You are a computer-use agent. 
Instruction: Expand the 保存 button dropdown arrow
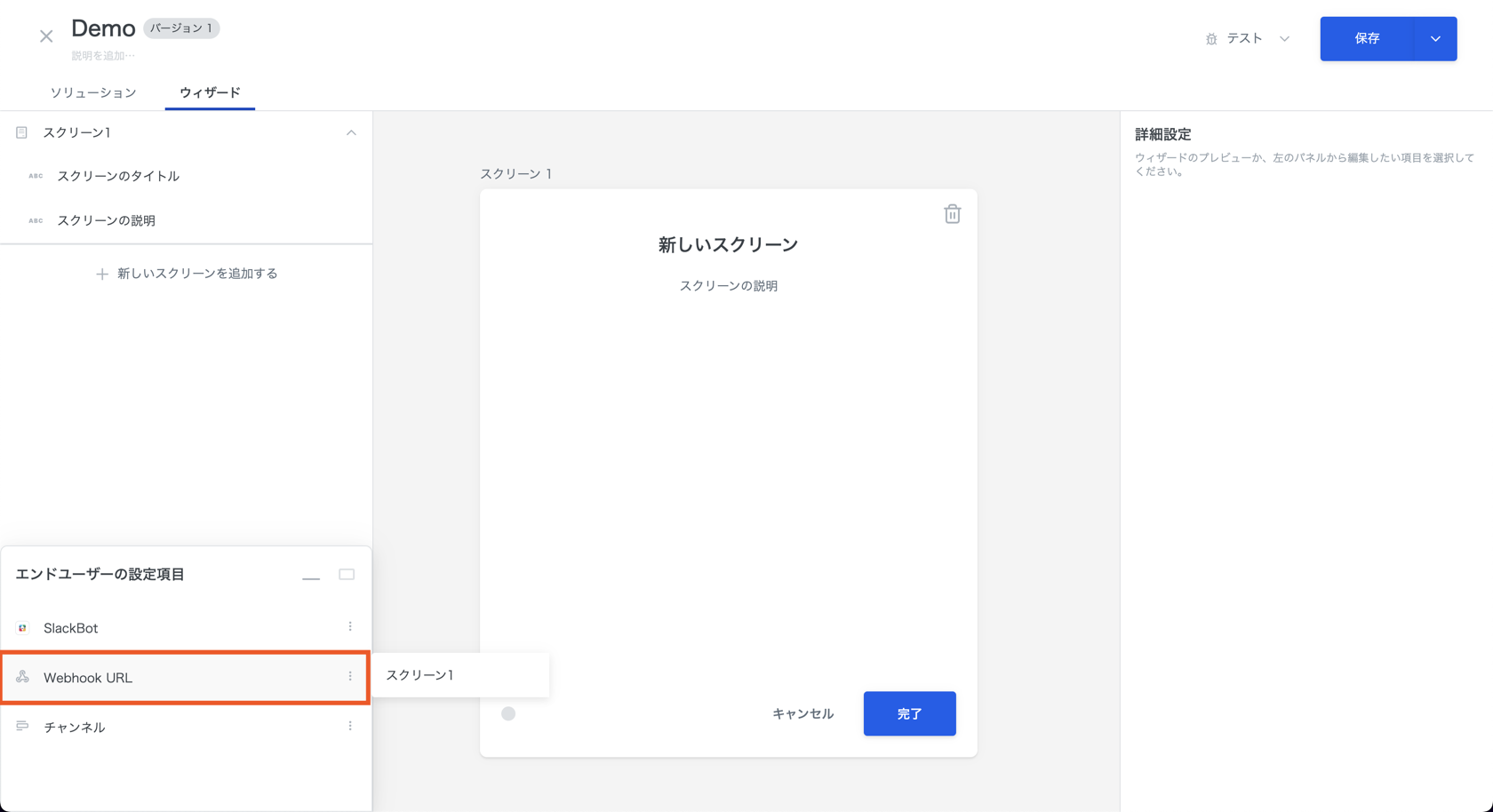click(x=1435, y=39)
